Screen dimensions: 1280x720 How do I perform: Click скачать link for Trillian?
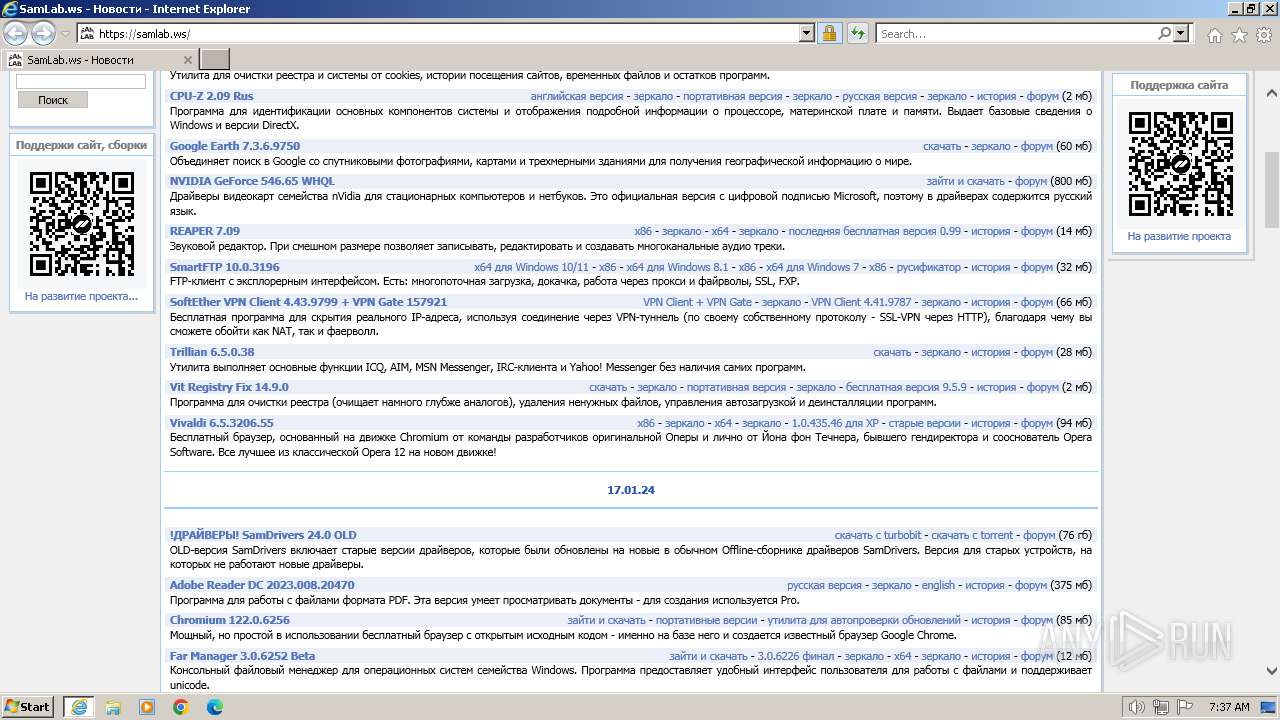(892, 352)
